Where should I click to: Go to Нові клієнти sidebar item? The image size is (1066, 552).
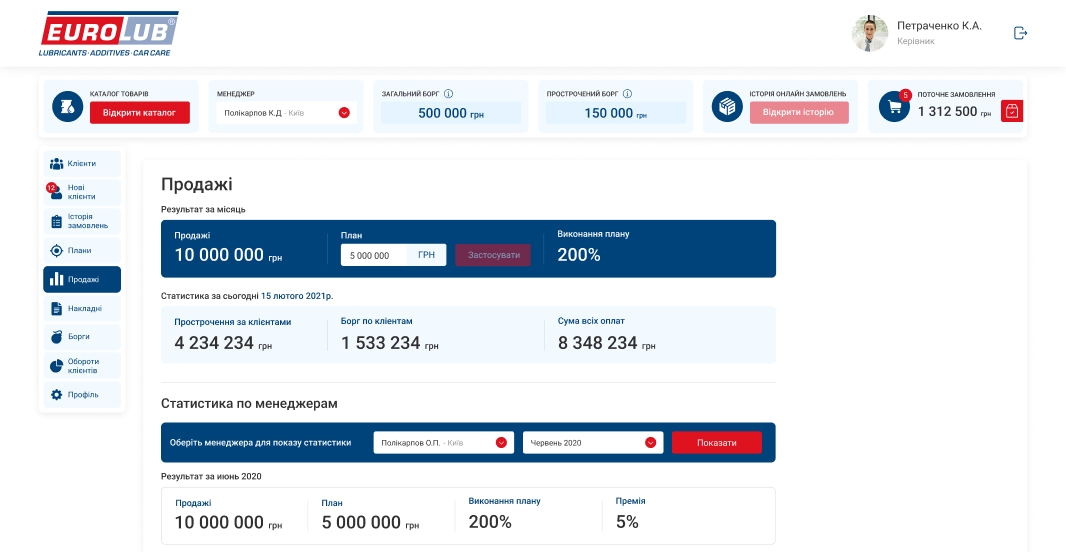click(x=82, y=192)
